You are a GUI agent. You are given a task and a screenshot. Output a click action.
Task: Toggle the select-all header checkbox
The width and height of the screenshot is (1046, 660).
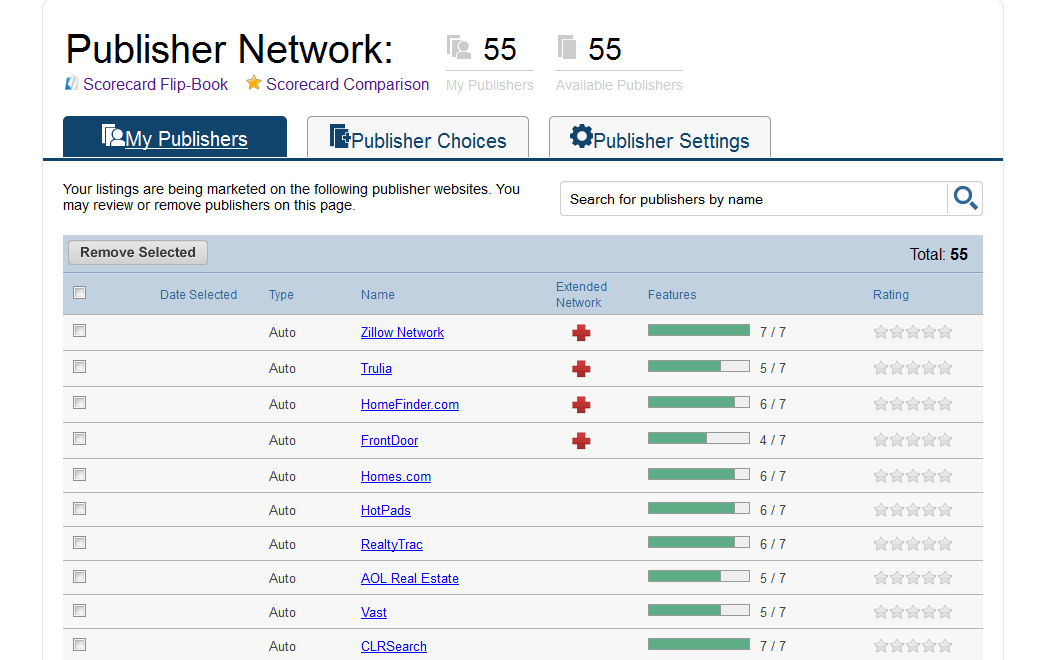pos(79,292)
